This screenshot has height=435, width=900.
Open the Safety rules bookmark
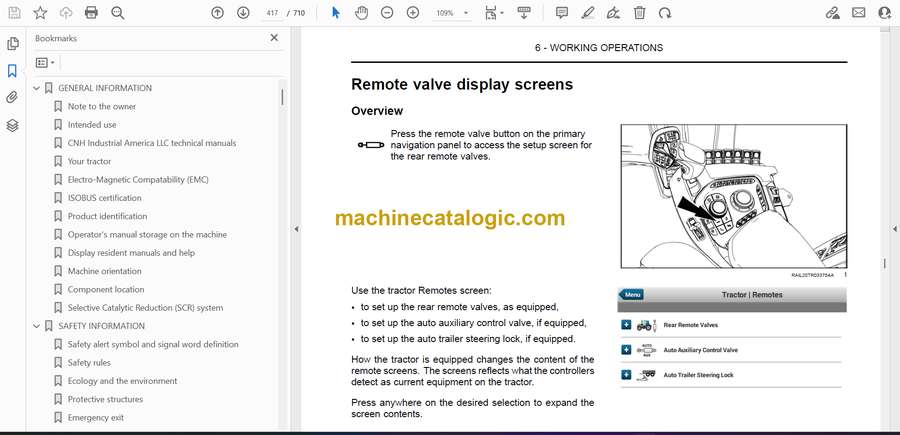tap(89, 363)
